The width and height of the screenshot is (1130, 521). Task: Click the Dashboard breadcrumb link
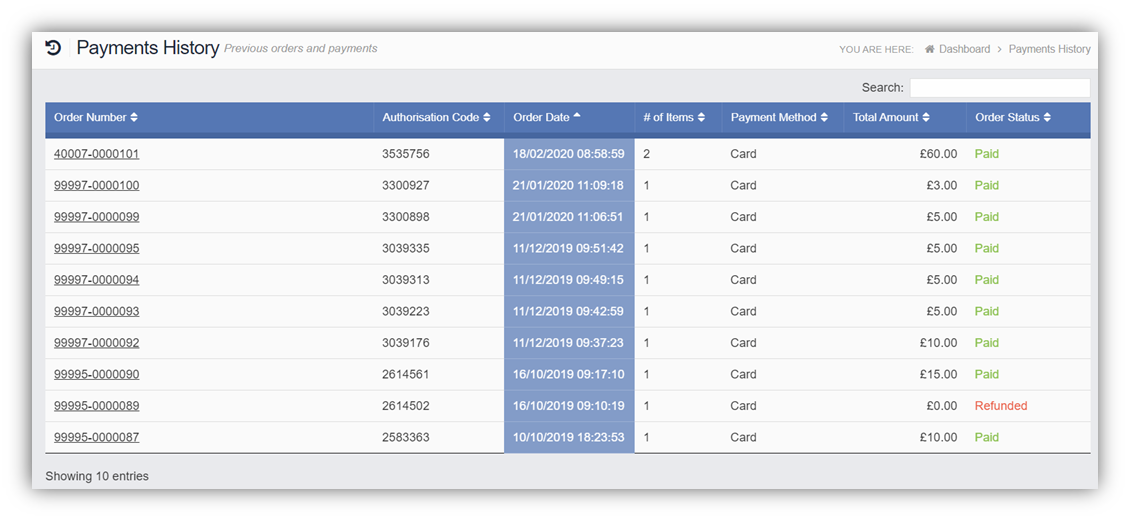(x=964, y=49)
